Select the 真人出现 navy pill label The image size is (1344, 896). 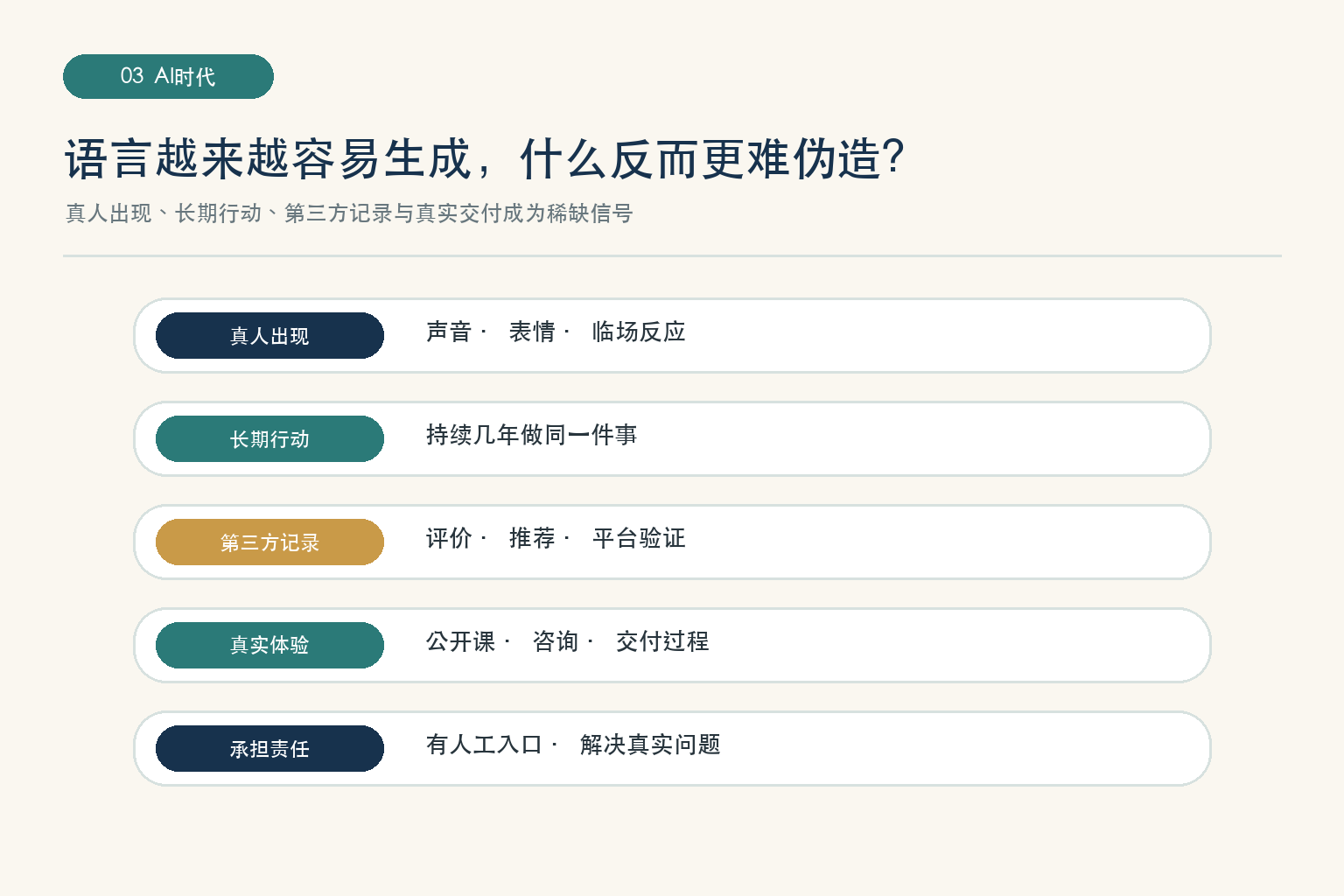269,335
